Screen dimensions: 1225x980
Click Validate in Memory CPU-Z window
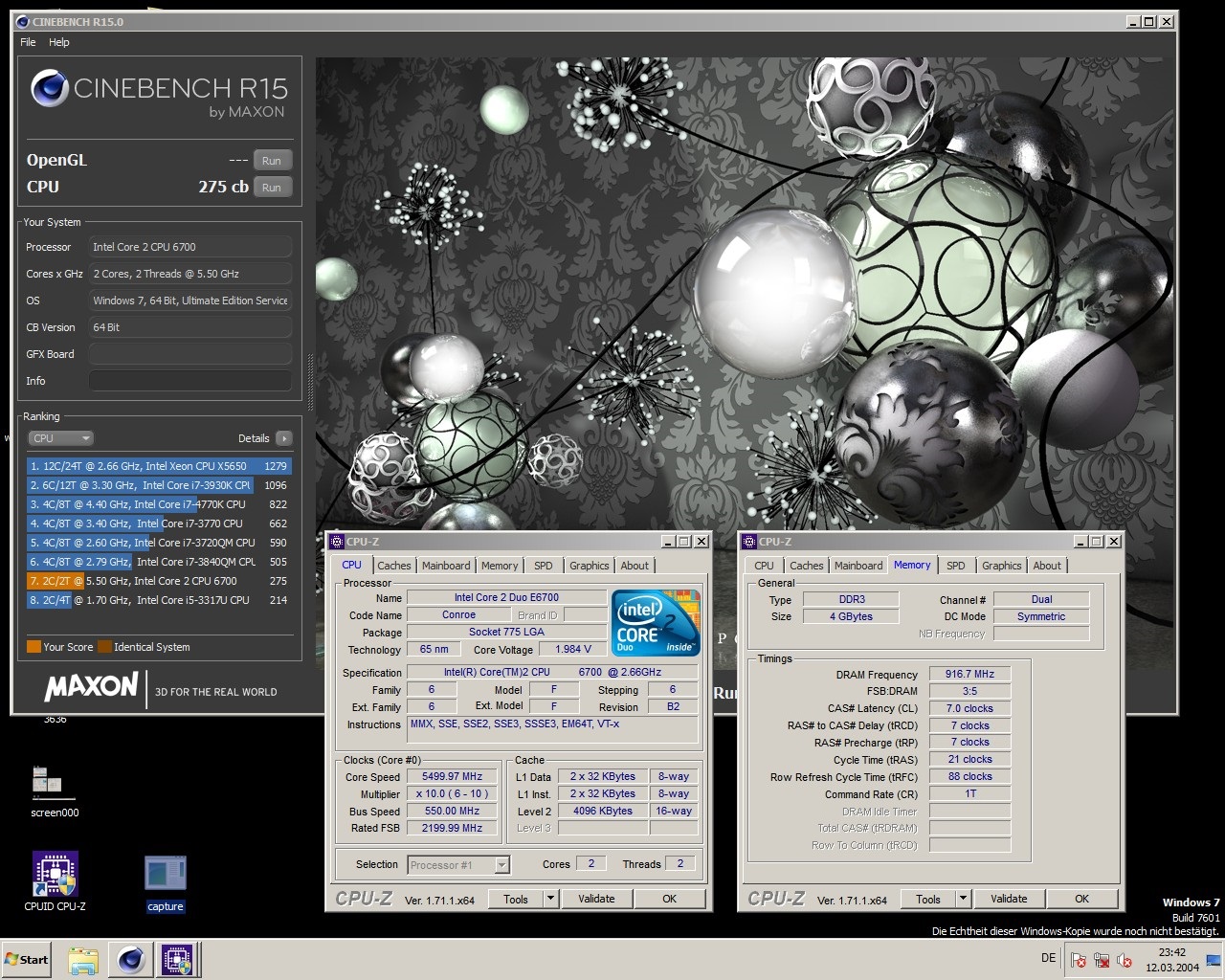(x=1009, y=899)
